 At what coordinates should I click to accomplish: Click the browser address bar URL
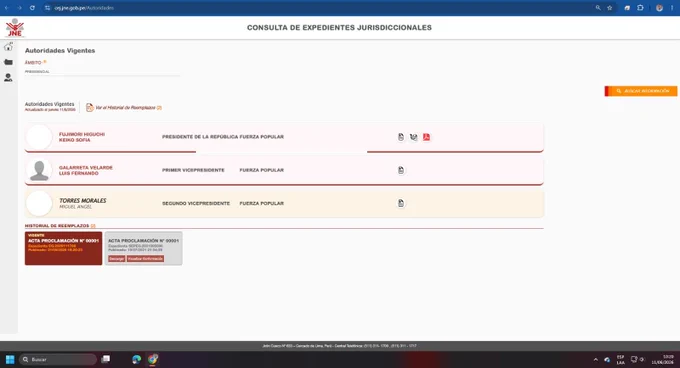tap(84, 8)
